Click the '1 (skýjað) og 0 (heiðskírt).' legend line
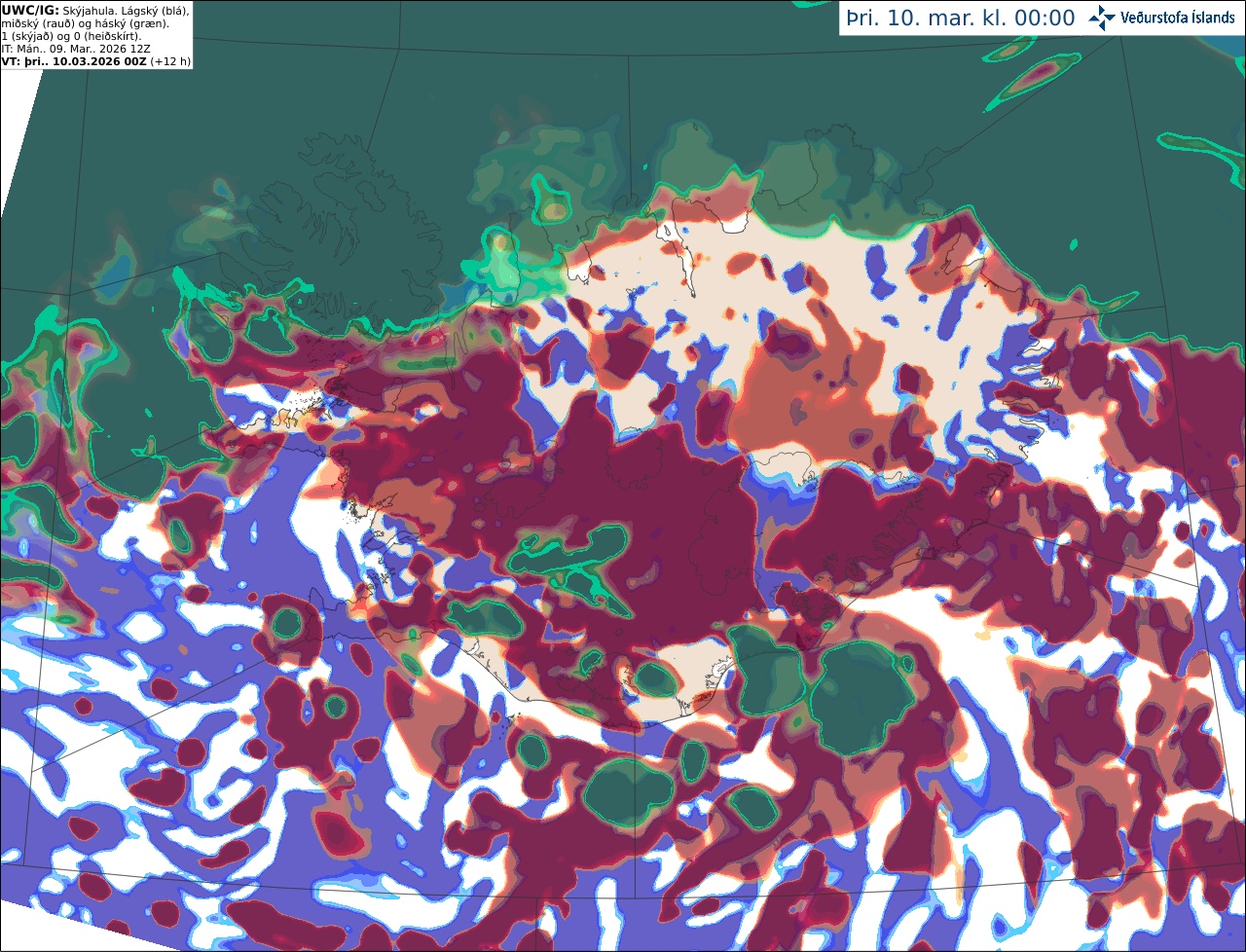 pos(72,36)
